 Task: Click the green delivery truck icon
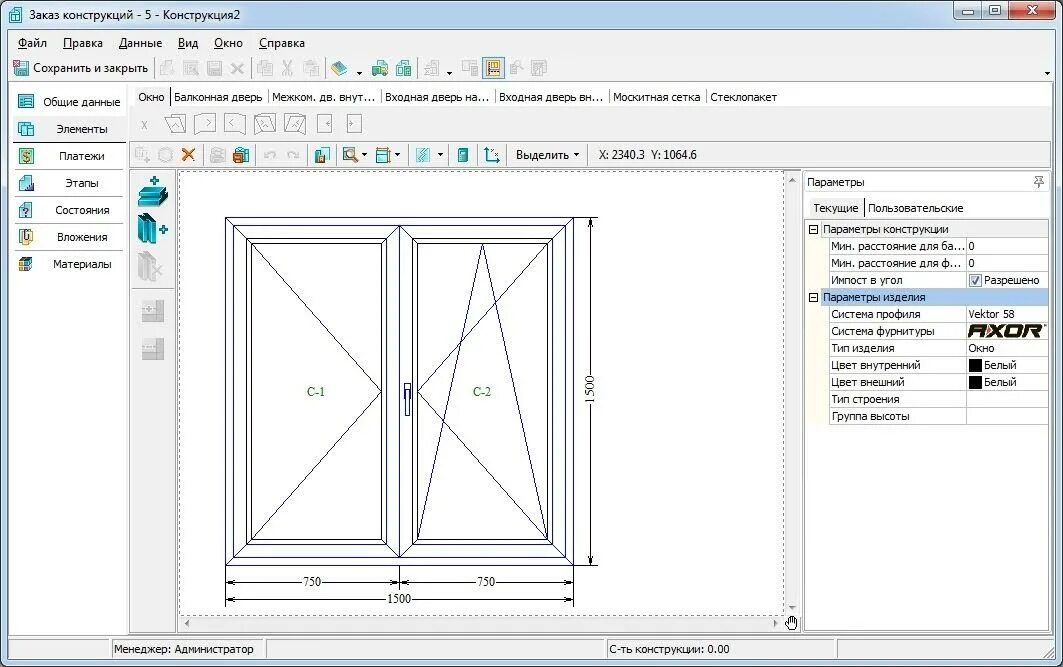tap(380, 68)
